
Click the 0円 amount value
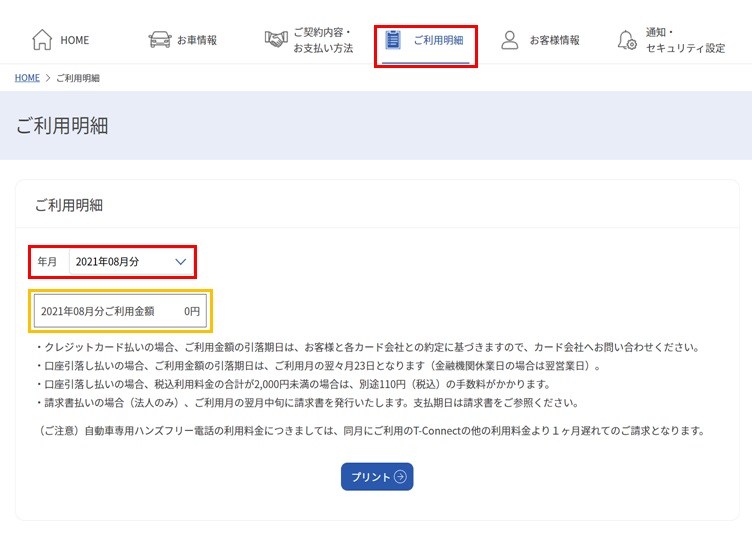coord(192,311)
